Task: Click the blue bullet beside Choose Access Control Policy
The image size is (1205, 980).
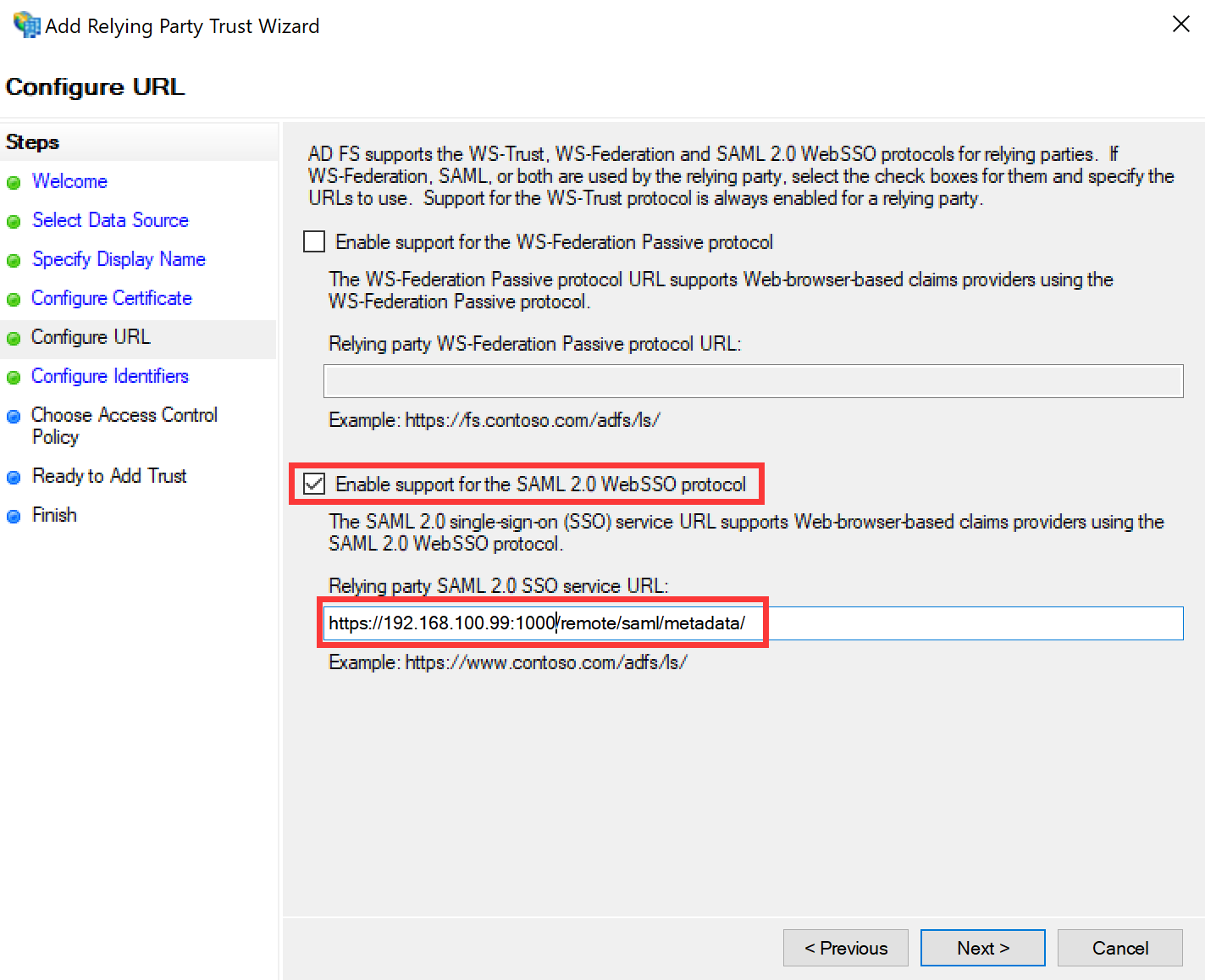Action: (x=14, y=417)
